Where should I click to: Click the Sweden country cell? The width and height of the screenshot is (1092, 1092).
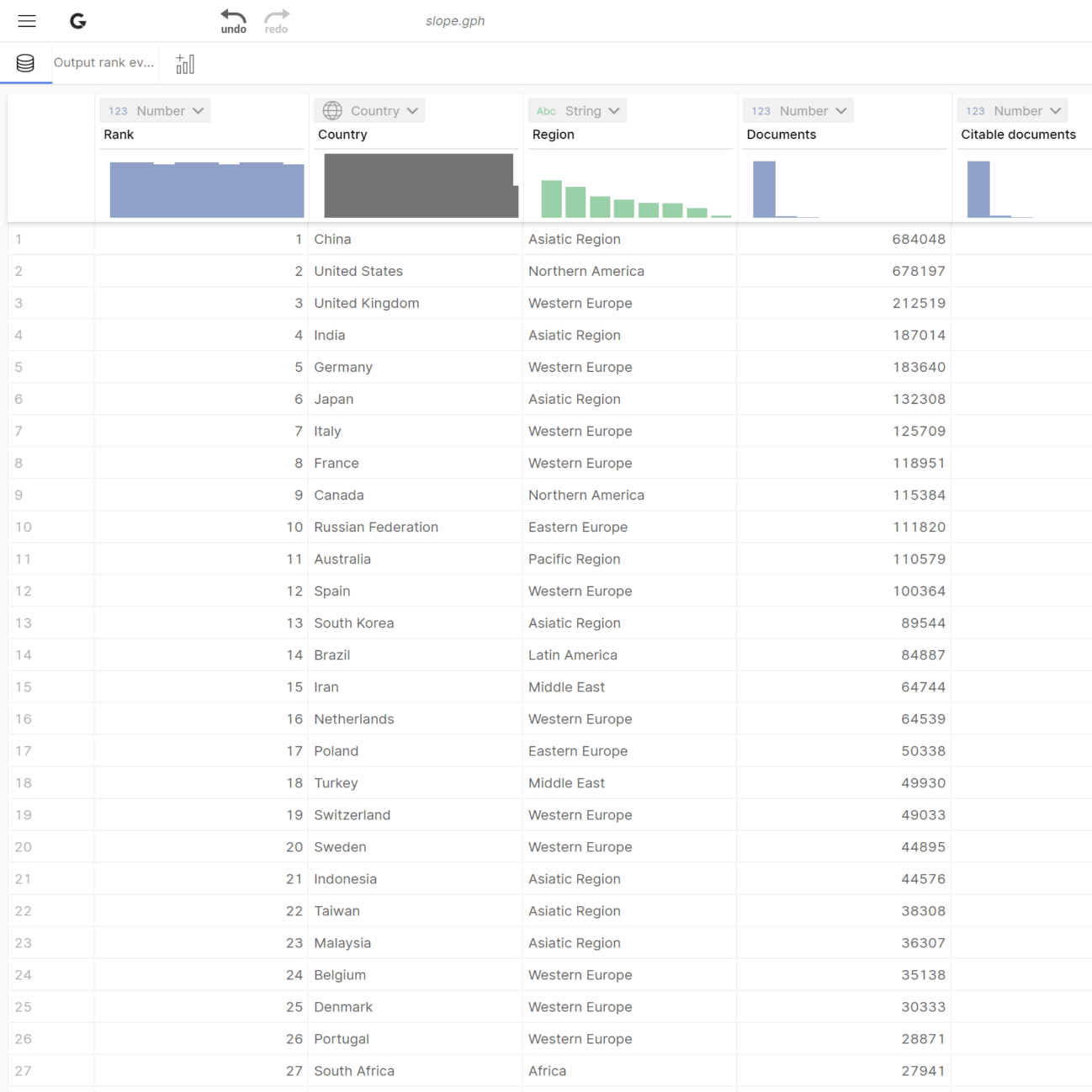(416, 846)
